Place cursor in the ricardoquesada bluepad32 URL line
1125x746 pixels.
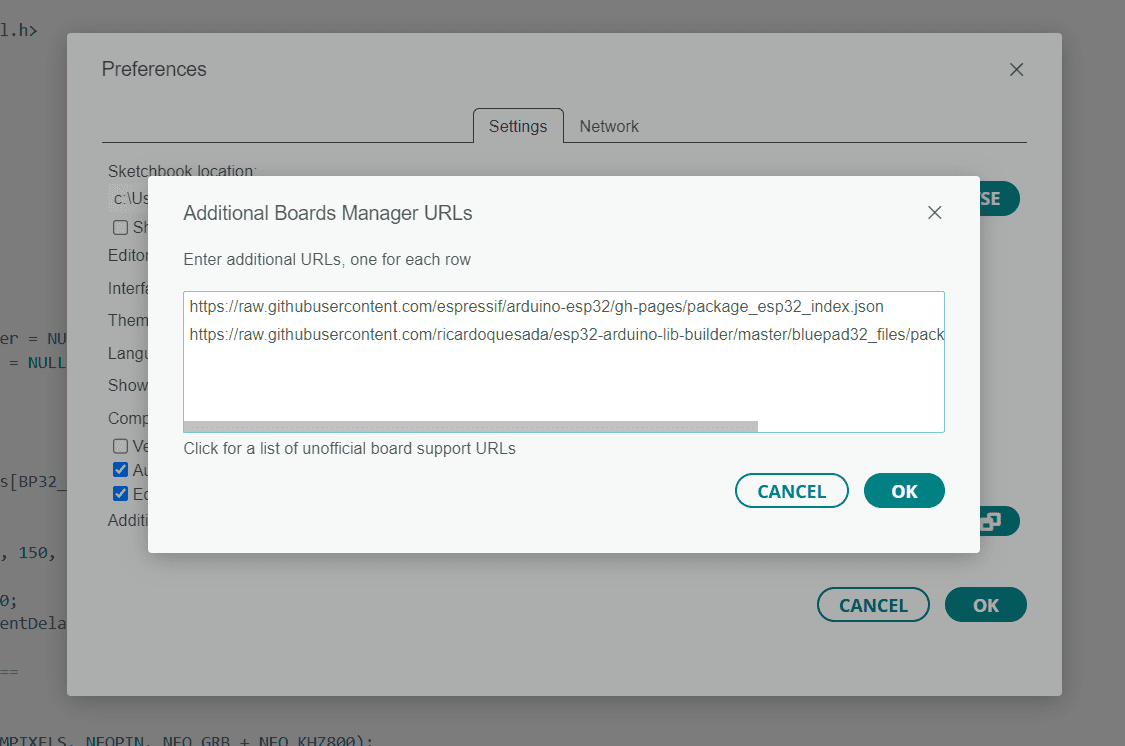[566, 335]
